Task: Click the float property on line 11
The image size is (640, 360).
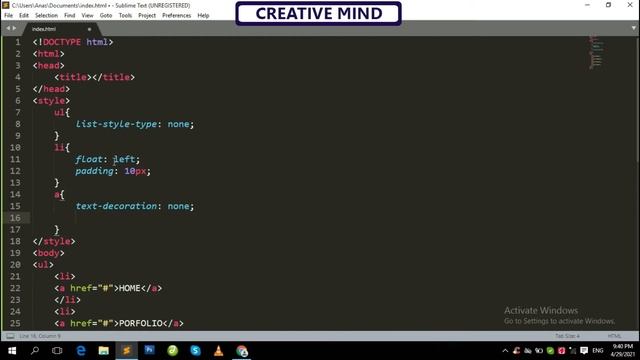Action: coord(89,159)
